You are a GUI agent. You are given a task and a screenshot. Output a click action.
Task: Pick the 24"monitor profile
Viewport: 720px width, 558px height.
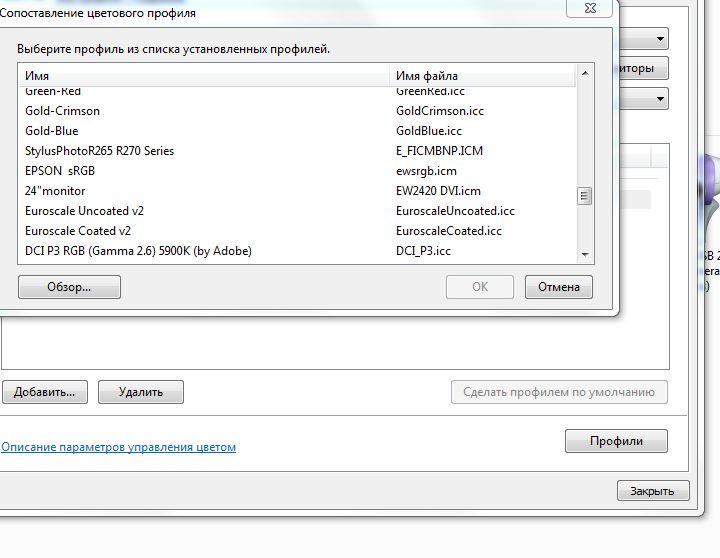pyautogui.click(x=296, y=191)
